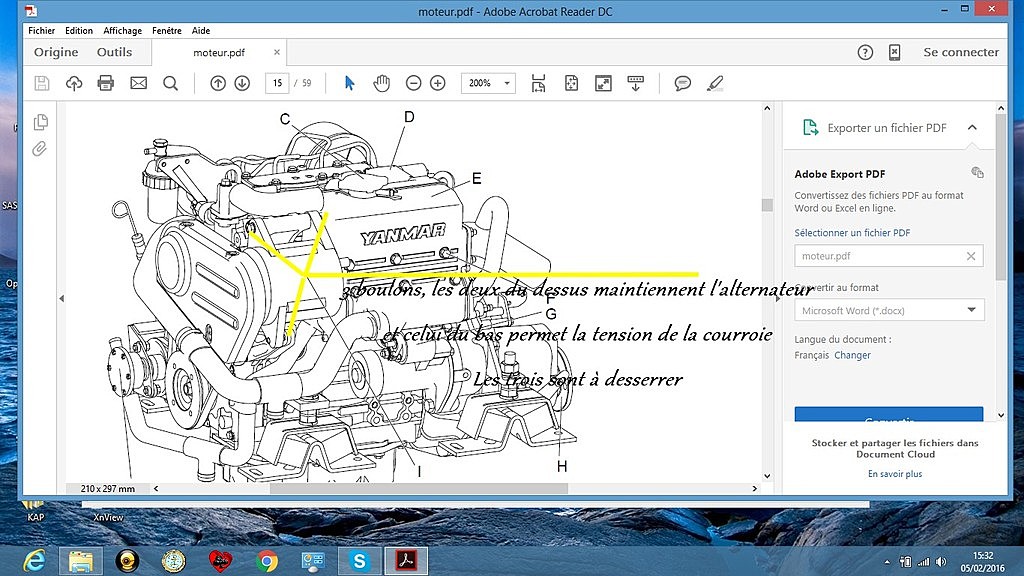The image size is (1024, 576).
Task: Send file by email icon
Action: (138, 83)
